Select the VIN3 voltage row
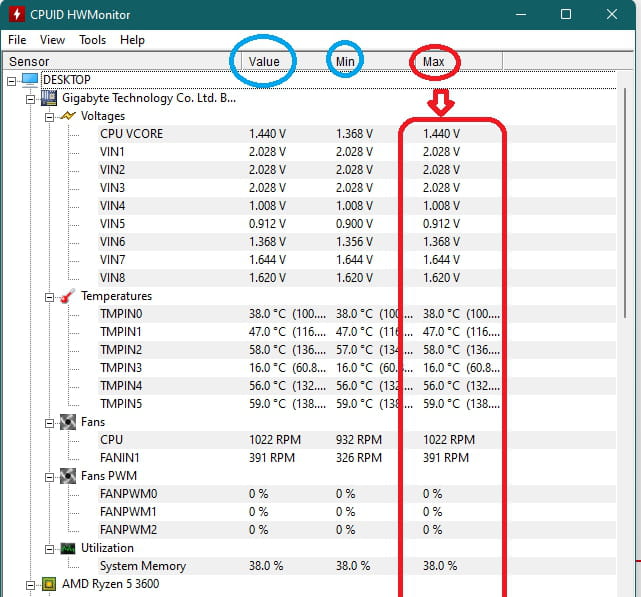 pyautogui.click(x=356, y=188)
